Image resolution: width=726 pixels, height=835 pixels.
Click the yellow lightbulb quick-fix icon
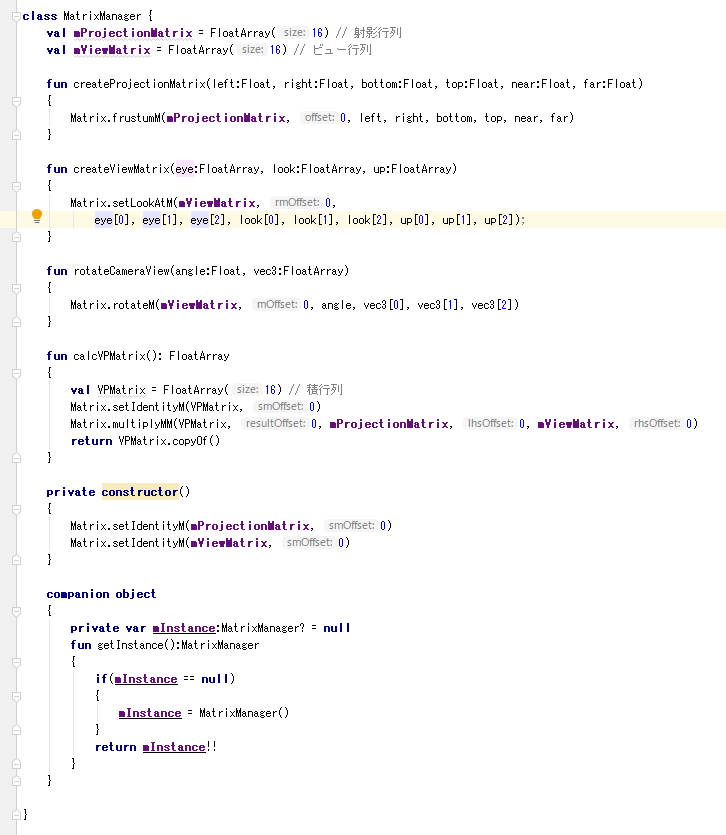[37, 216]
